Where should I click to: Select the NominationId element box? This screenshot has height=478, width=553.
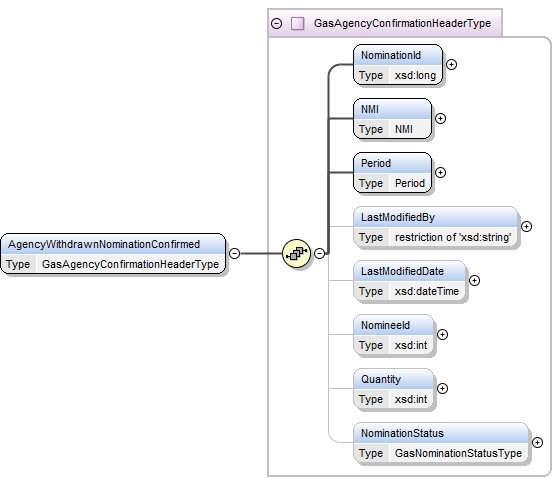tap(398, 65)
